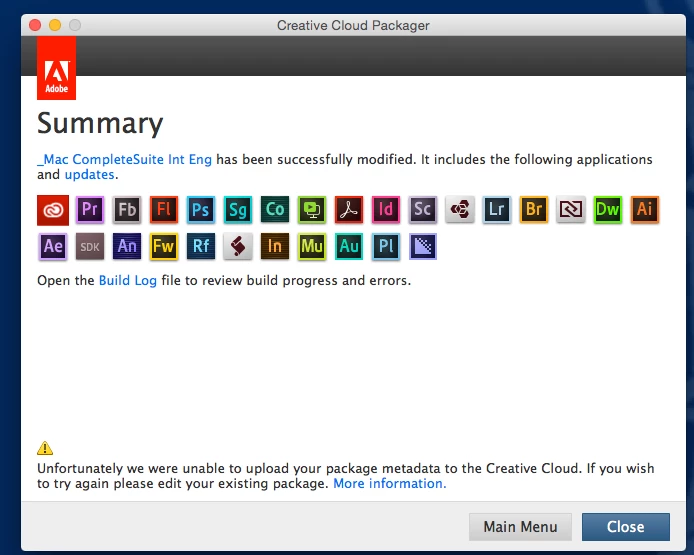
Task: Click the SDK icon
Action: 90,247
